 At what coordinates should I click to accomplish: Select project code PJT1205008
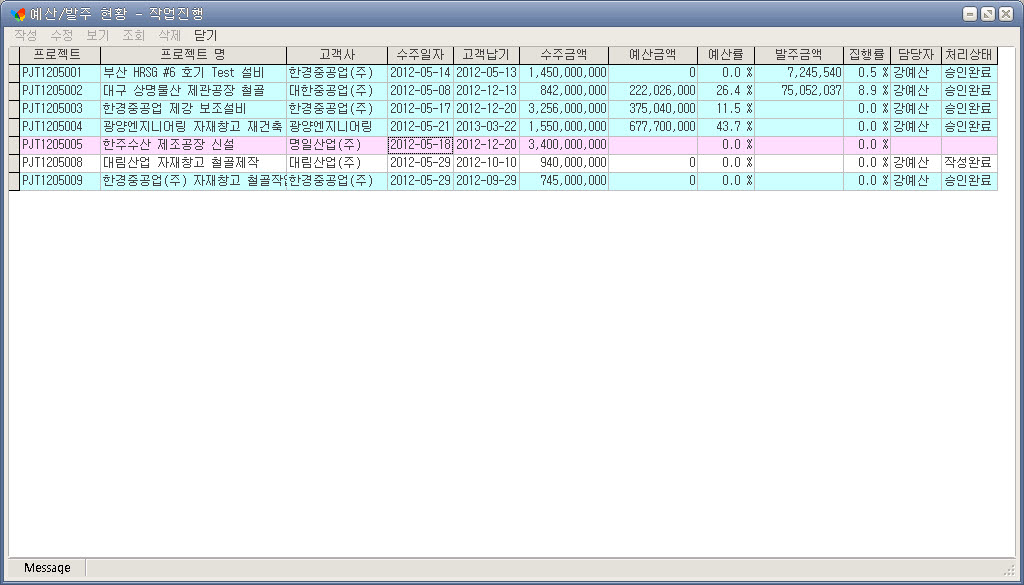point(60,163)
